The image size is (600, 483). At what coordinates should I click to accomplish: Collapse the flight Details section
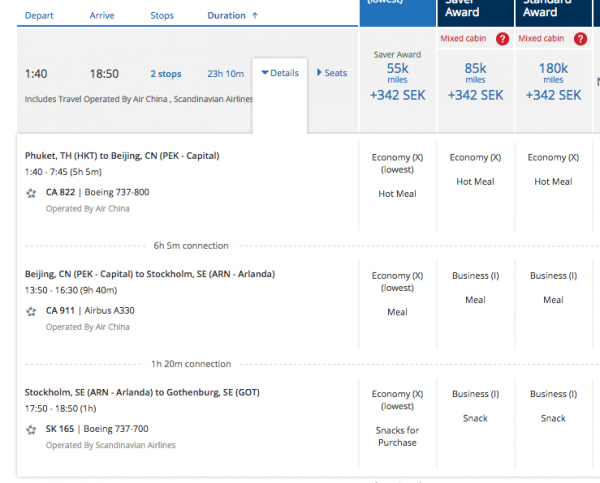279,73
